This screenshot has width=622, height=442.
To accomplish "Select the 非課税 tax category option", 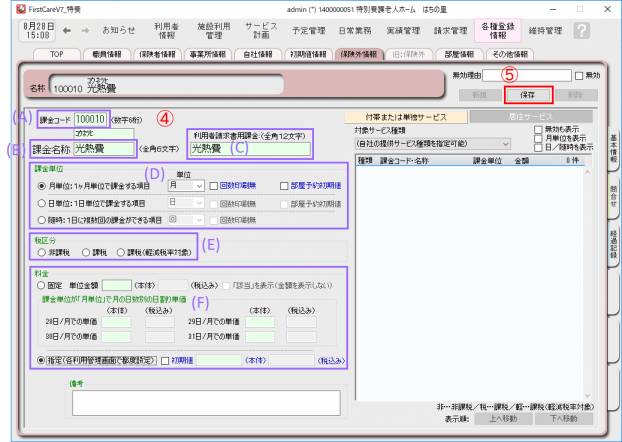I will pos(38,251).
